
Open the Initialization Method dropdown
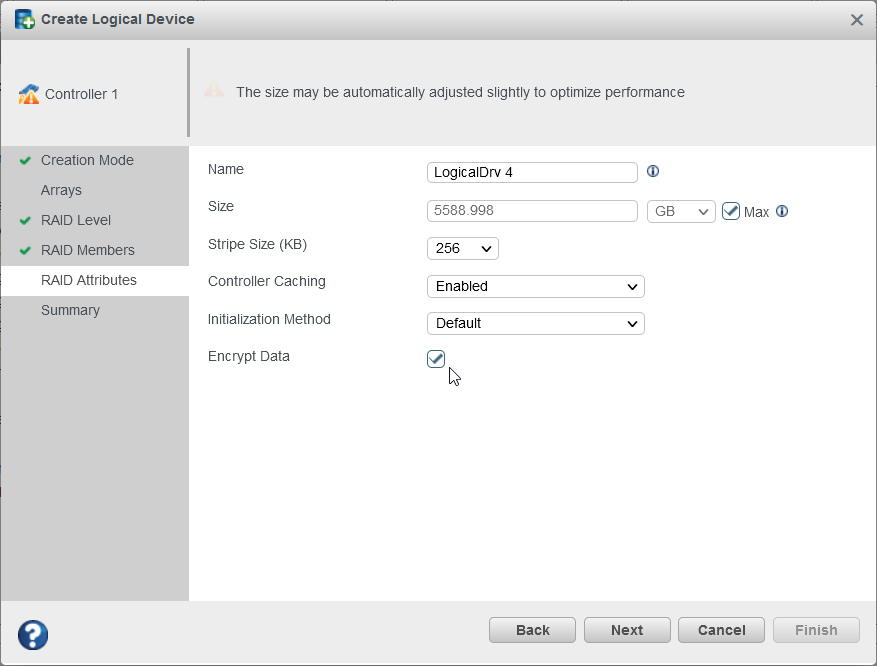pos(535,323)
